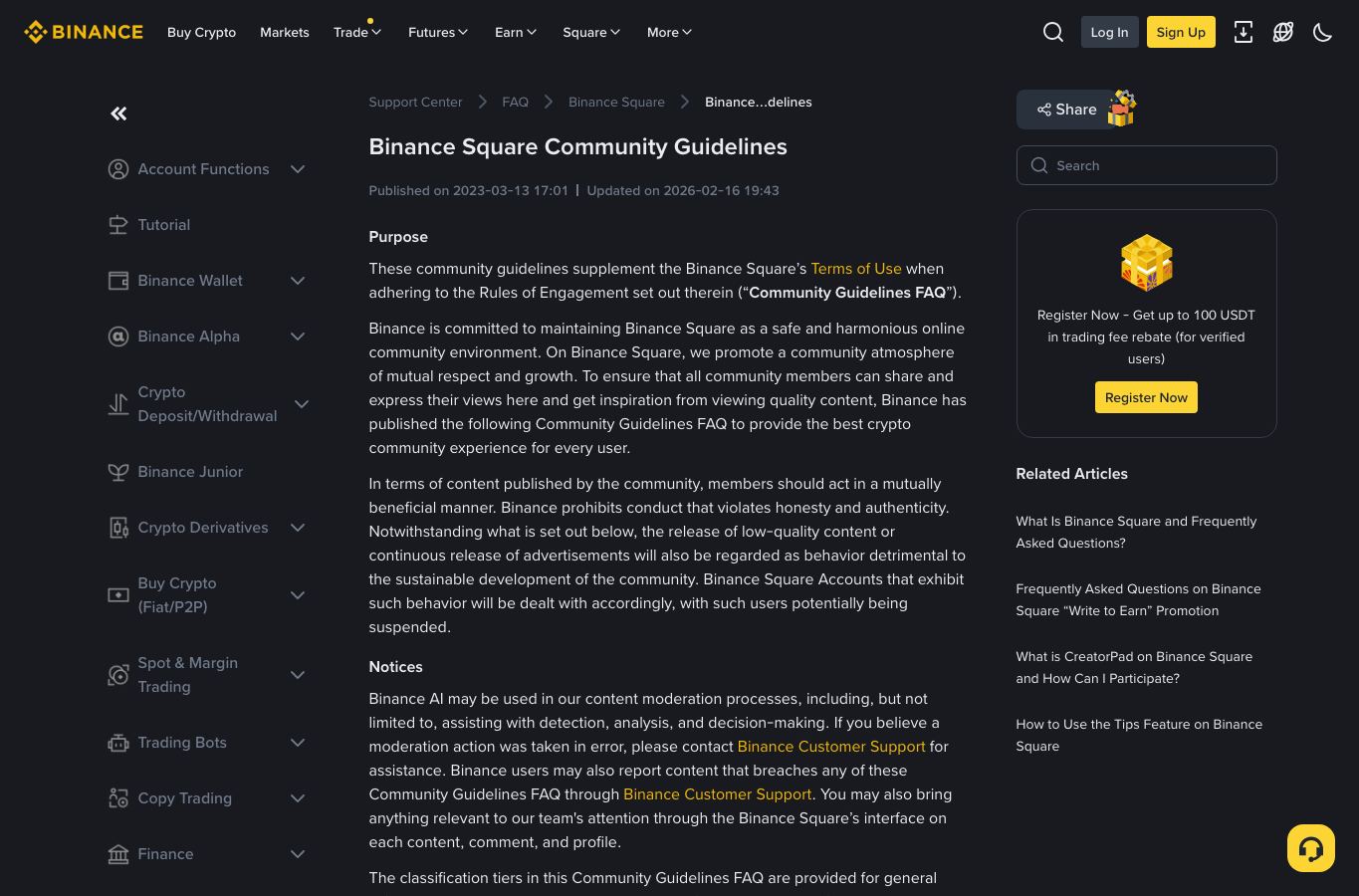
Task: Click the Register Now button
Action: tap(1146, 397)
